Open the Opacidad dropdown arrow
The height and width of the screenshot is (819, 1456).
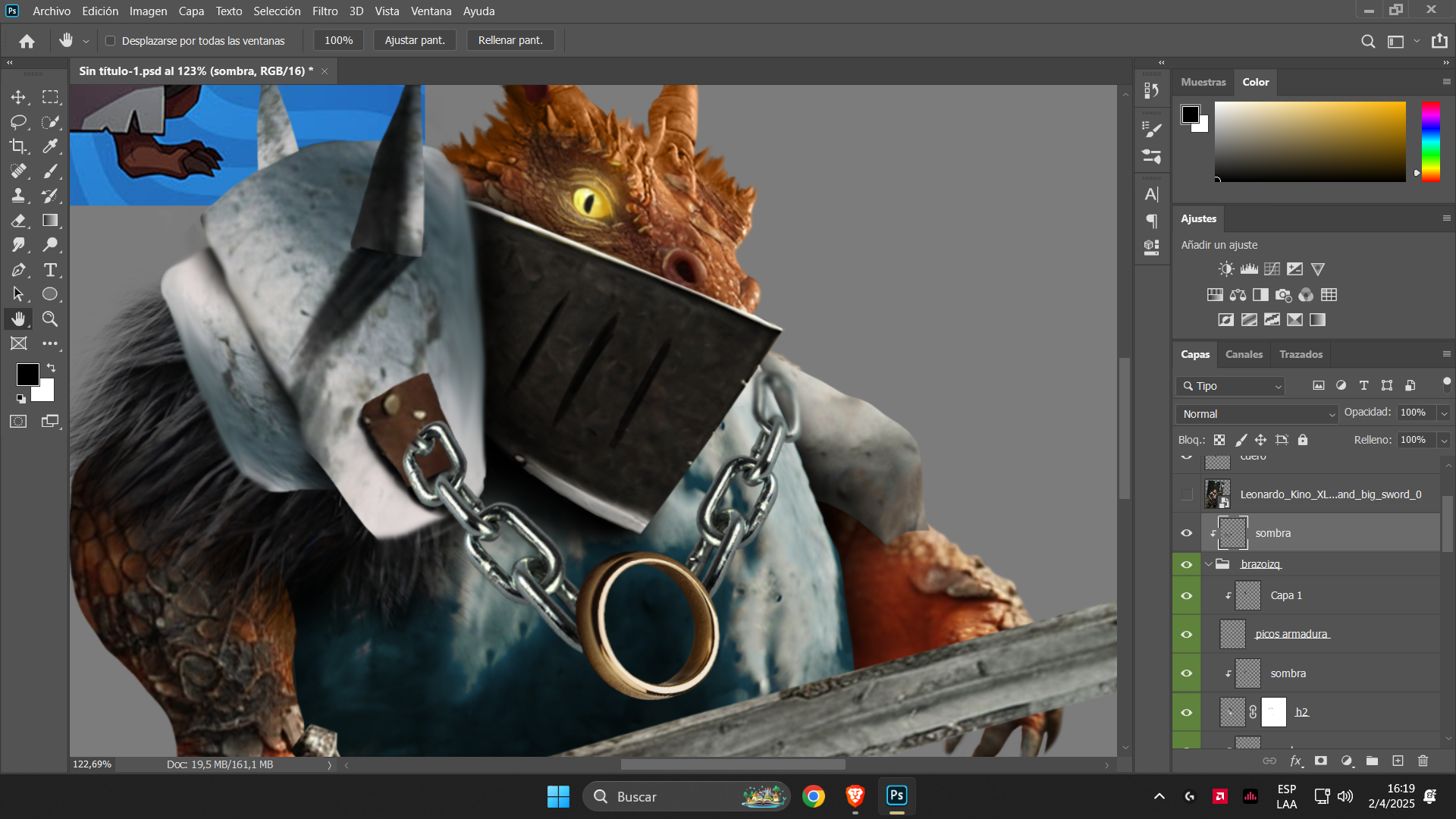coord(1444,413)
